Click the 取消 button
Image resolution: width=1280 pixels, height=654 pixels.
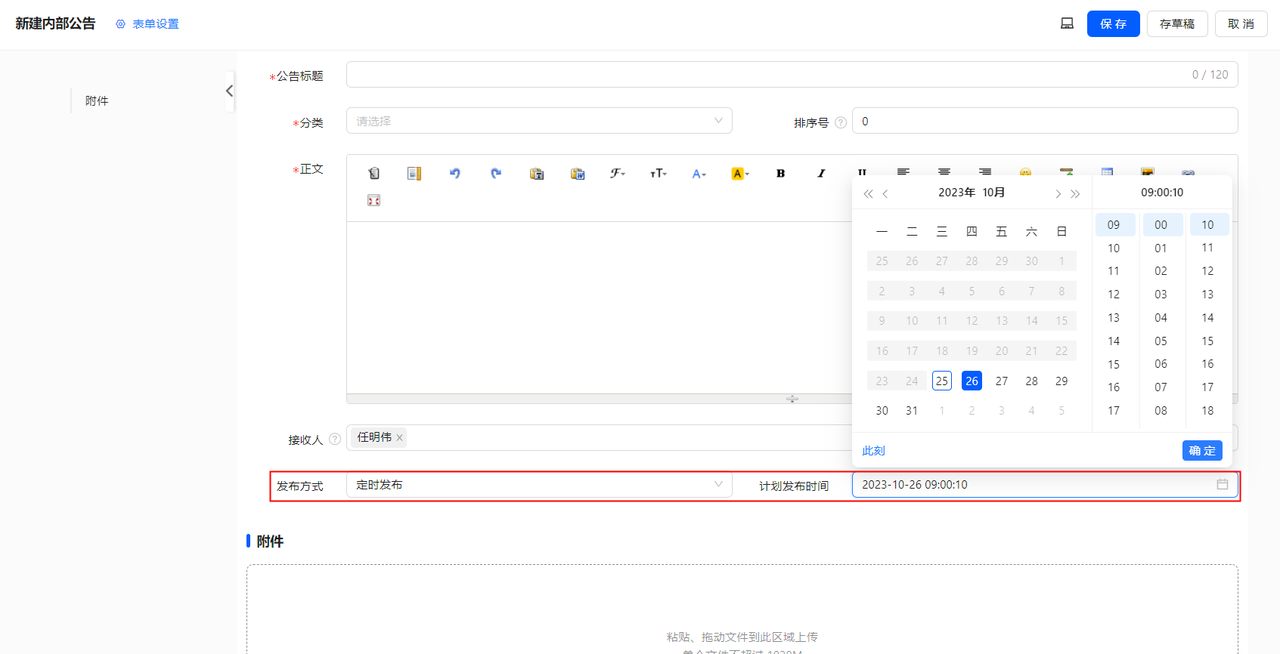point(1241,24)
